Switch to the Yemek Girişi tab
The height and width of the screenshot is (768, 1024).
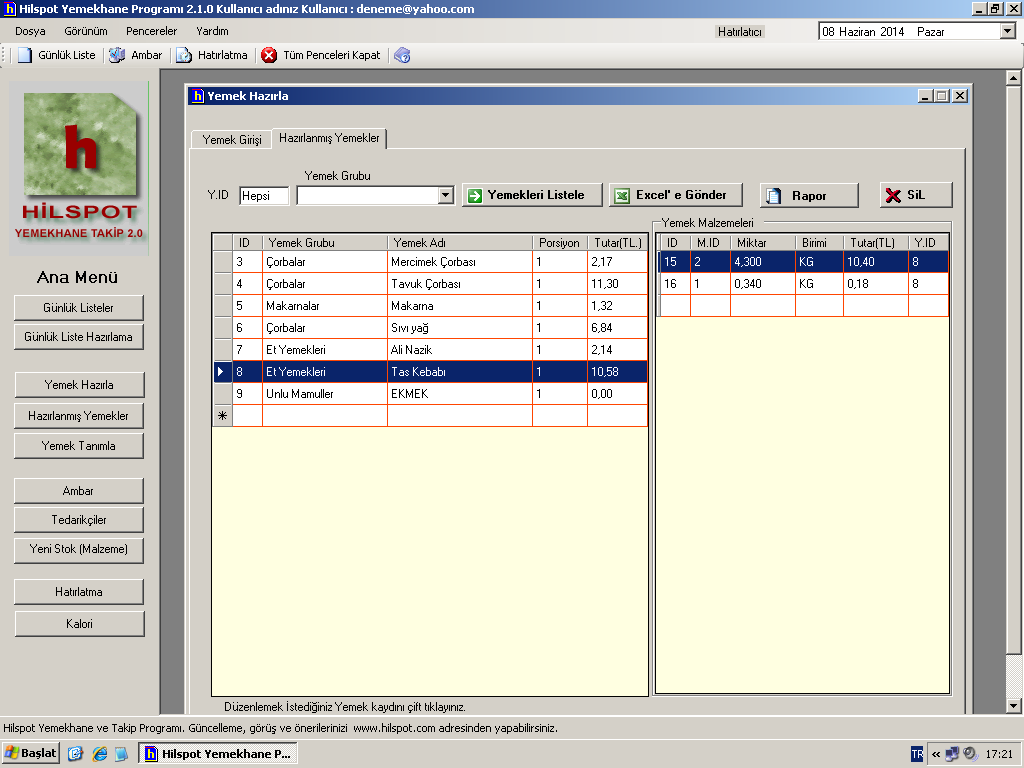[x=232, y=140]
